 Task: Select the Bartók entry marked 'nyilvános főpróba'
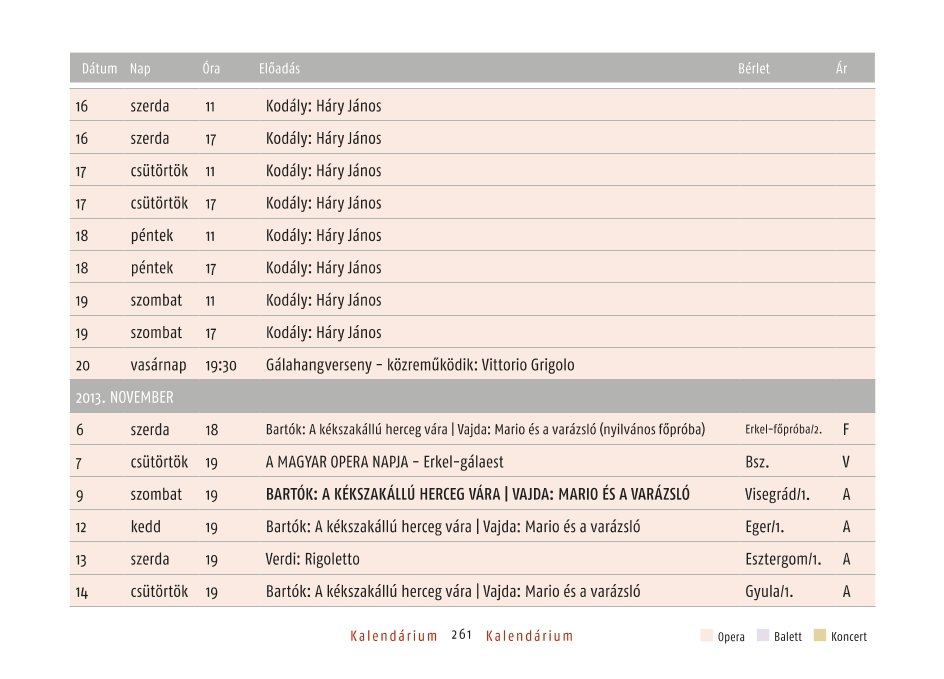coord(485,430)
